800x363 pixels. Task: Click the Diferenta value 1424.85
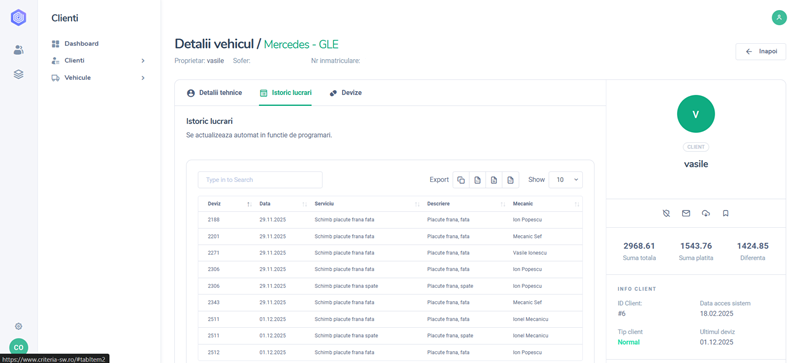[x=753, y=246]
